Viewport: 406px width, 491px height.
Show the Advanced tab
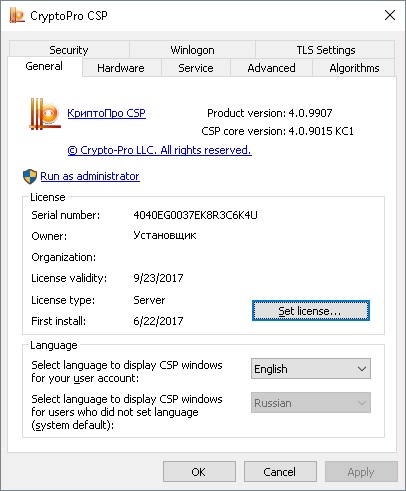coord(271,68)
